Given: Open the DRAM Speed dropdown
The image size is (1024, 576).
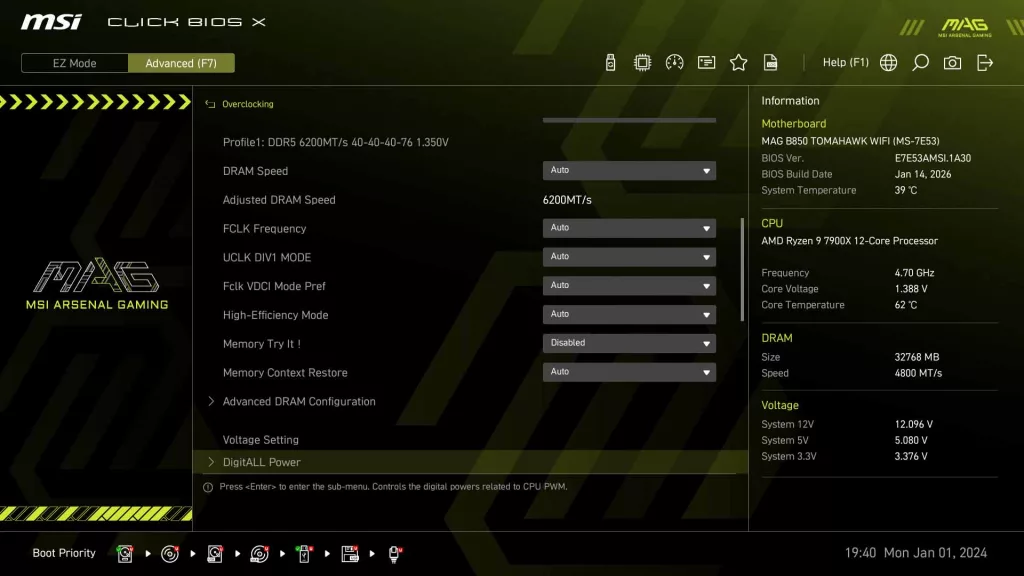Looking at the screenshot, I should 628,170.
